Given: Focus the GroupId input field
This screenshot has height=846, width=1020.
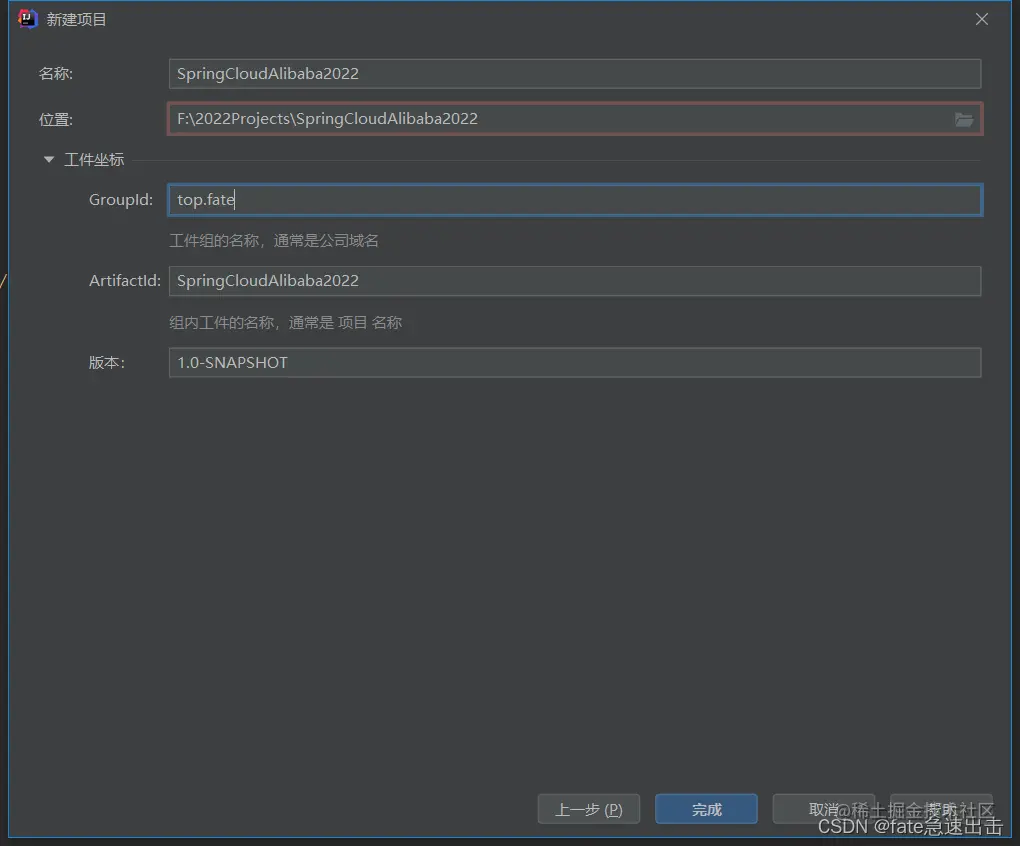Looking at the screenshot, I should [x=574, y=200].
